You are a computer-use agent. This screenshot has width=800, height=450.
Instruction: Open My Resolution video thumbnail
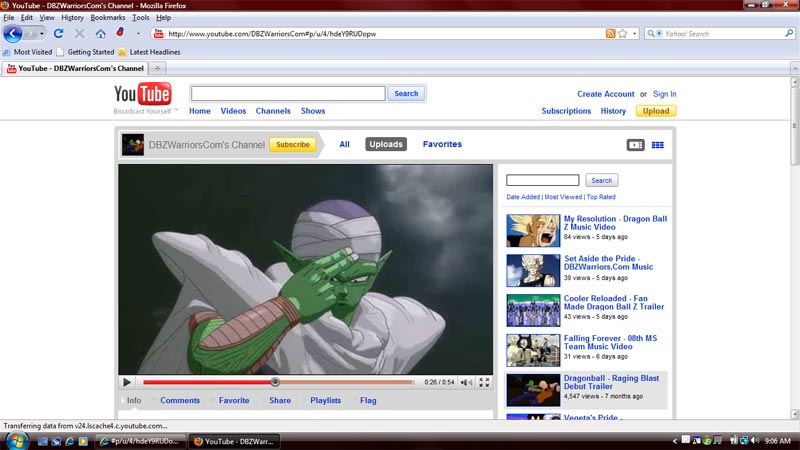click(533, 231)
